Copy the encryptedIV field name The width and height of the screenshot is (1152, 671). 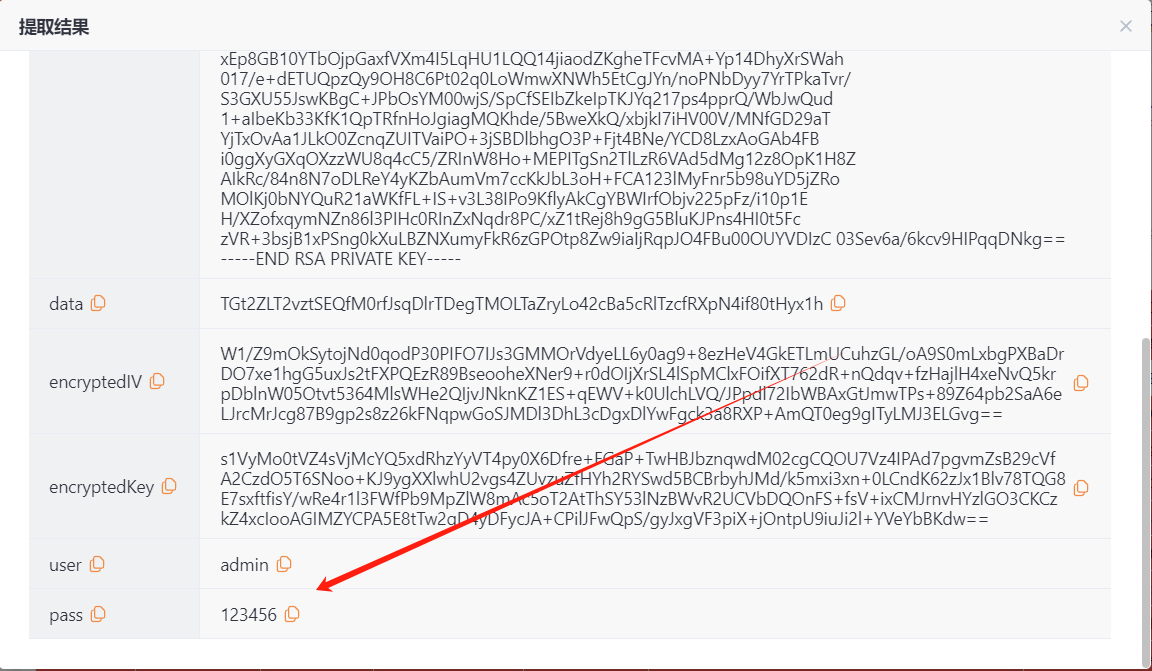pyautogui.click(x=156, y=381)
